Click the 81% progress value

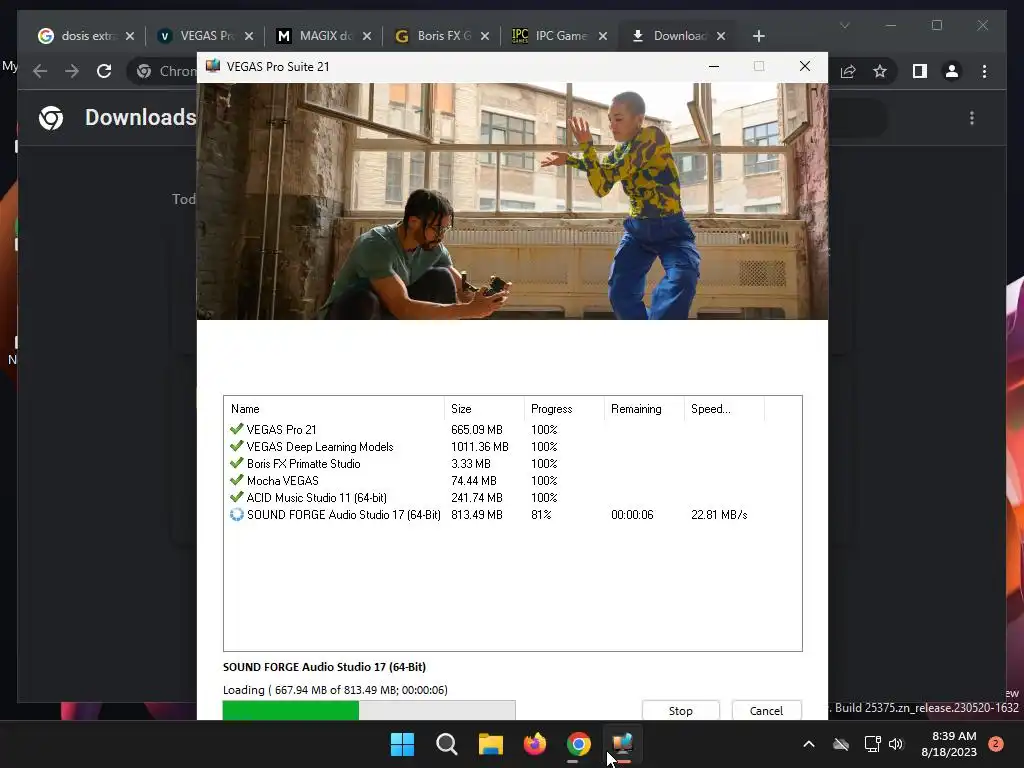tap(541, 515)
